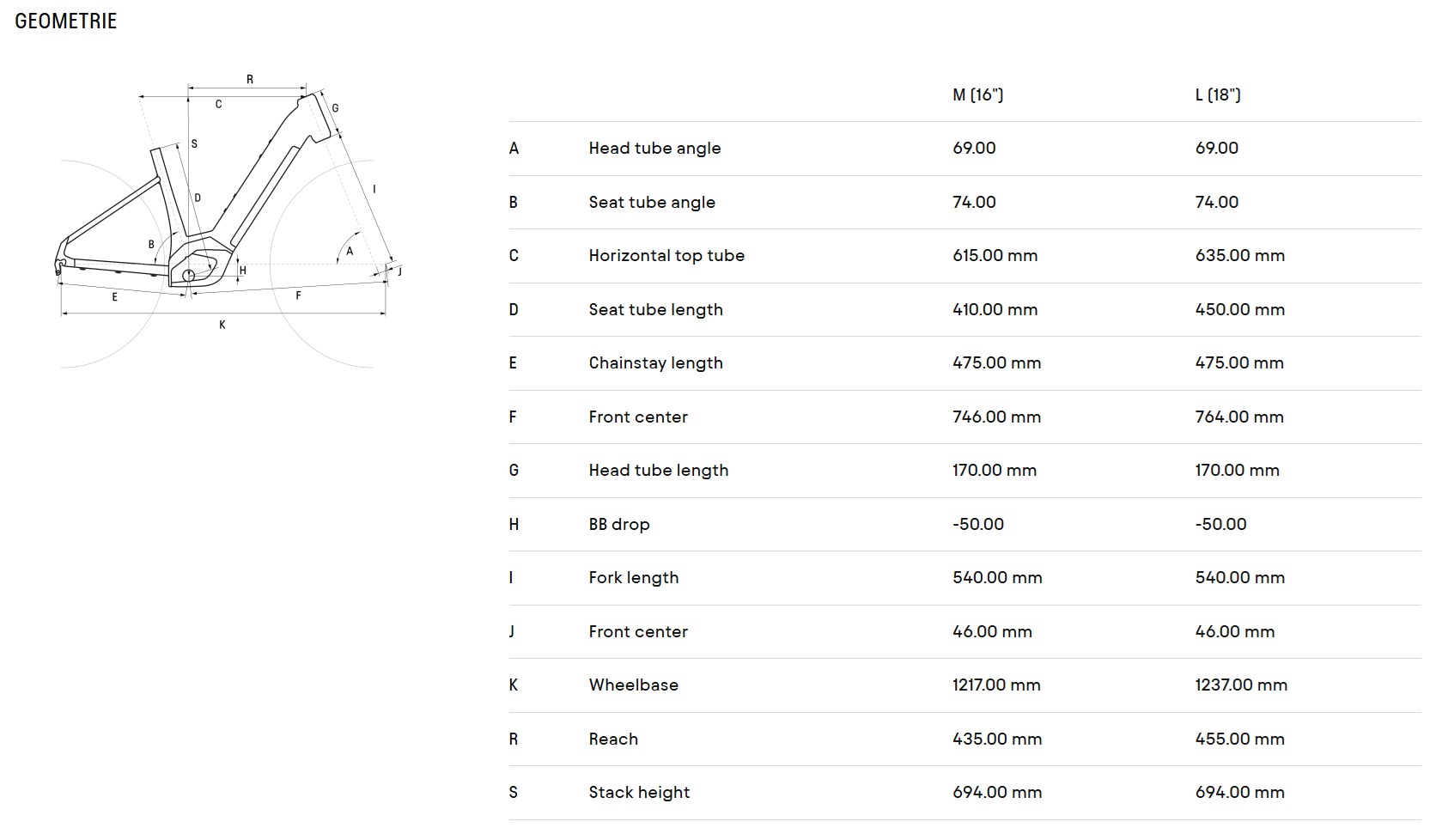
Task: Click the letter K in the diagram
Action: coord(222,325)
